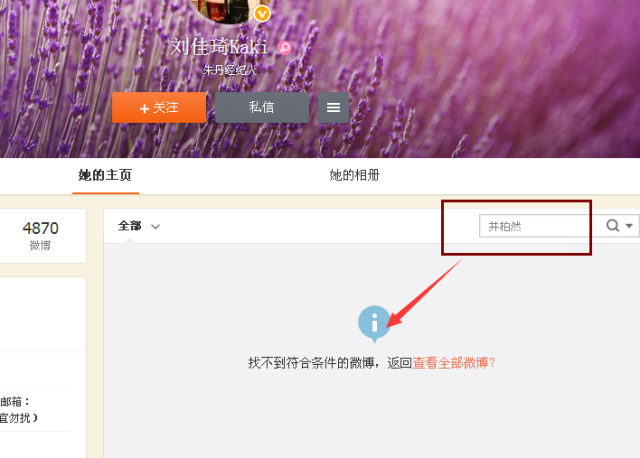Click the profile avatar picture
The height and width of the screenshot is (458, 640).
(229, 10)
